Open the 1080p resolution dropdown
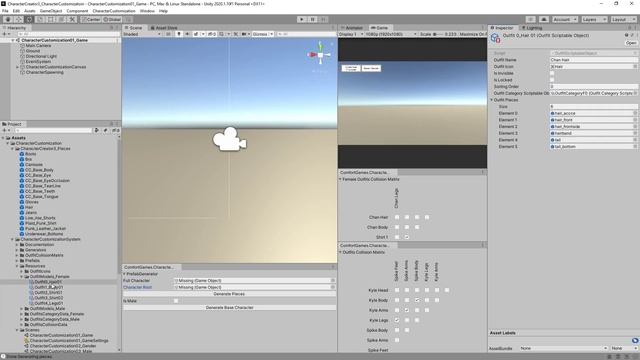This screenshot has width=640, height=360. [x=391, y=34]
